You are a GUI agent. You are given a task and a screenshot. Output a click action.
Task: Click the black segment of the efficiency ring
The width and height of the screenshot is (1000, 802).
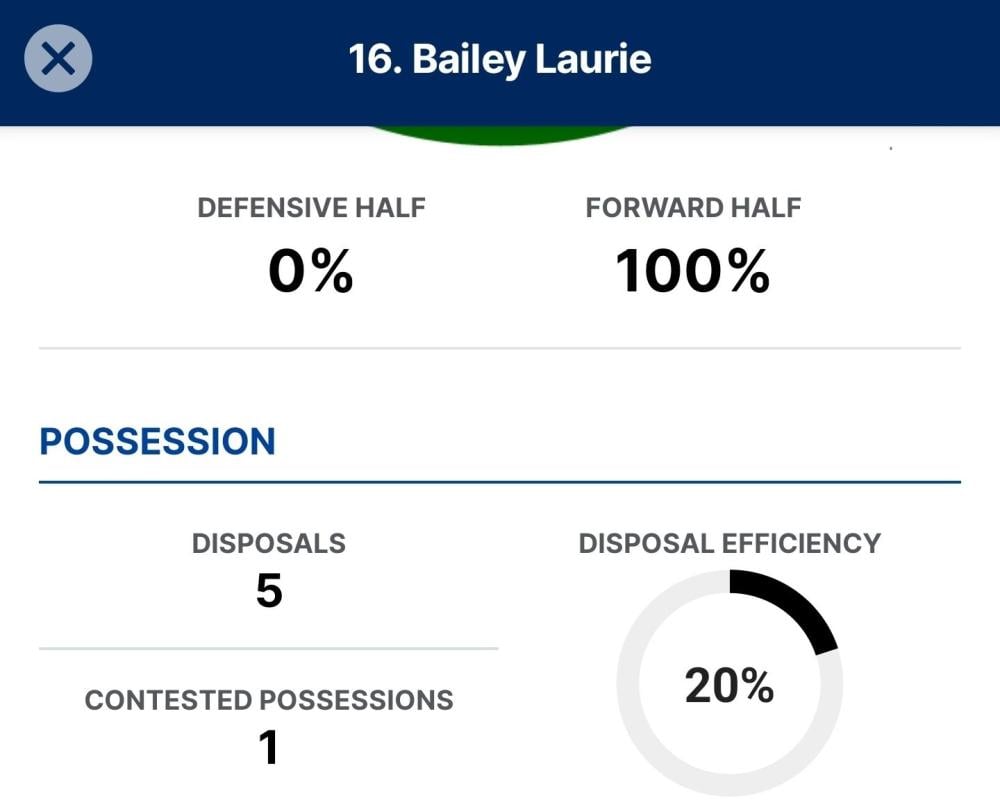[796, 603]
